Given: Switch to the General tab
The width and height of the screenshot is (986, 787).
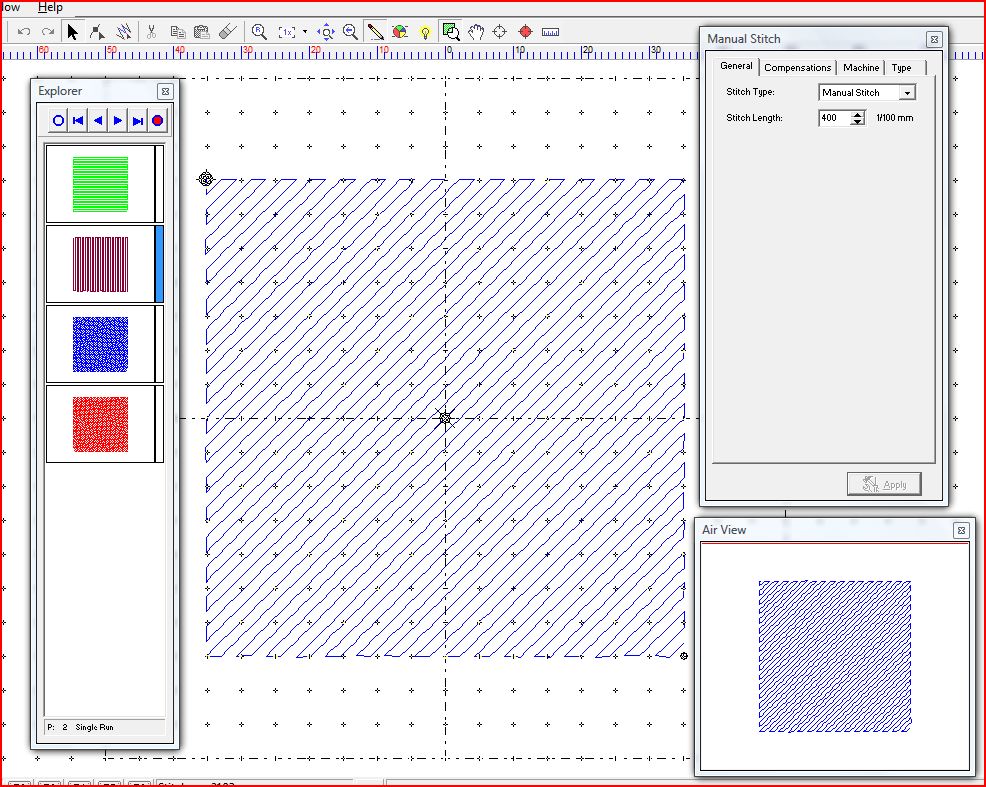Looking at the screenshot, I should click(x=736, y=66).
